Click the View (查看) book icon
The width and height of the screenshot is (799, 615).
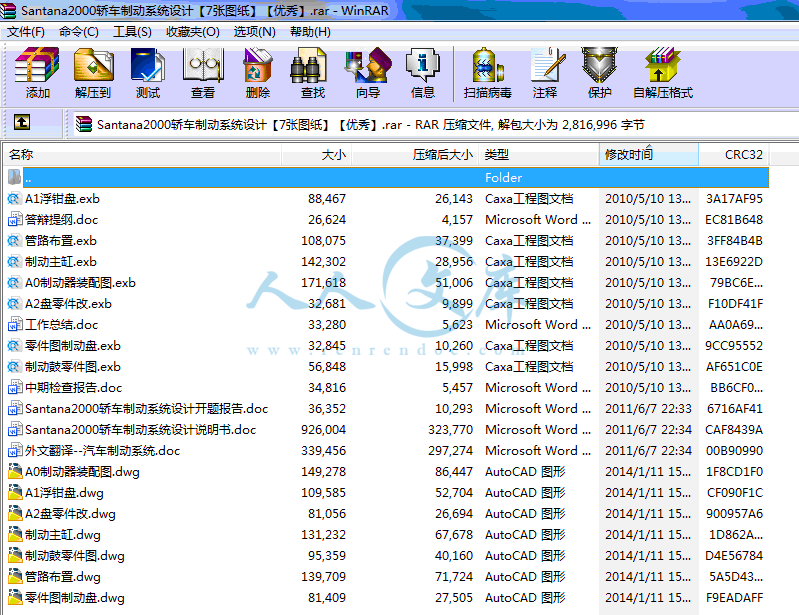203,65
